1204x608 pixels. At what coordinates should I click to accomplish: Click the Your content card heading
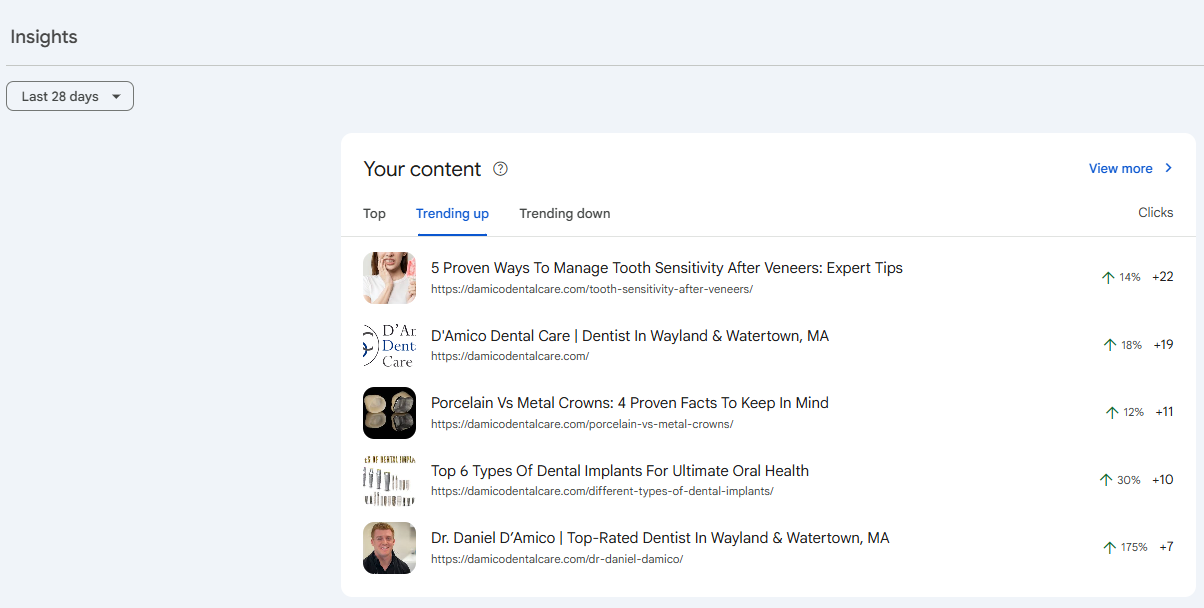coord(422,169)
